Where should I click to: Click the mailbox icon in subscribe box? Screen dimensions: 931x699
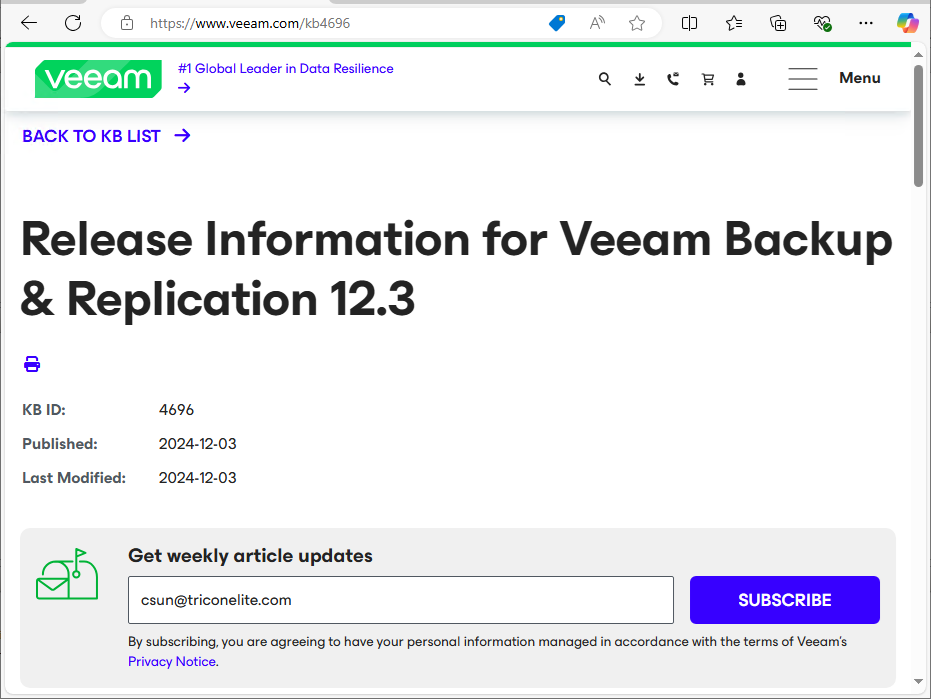click(x=66, y=574)
